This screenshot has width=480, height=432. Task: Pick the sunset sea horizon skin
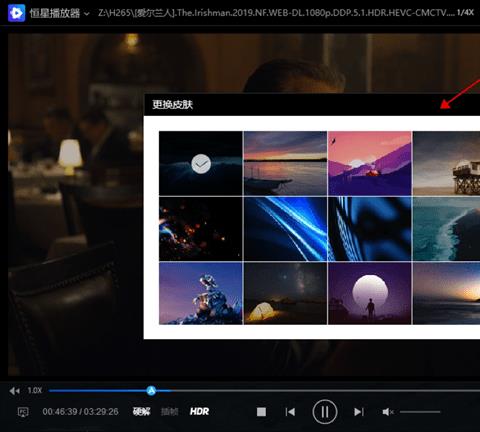(x=446, y=293)
